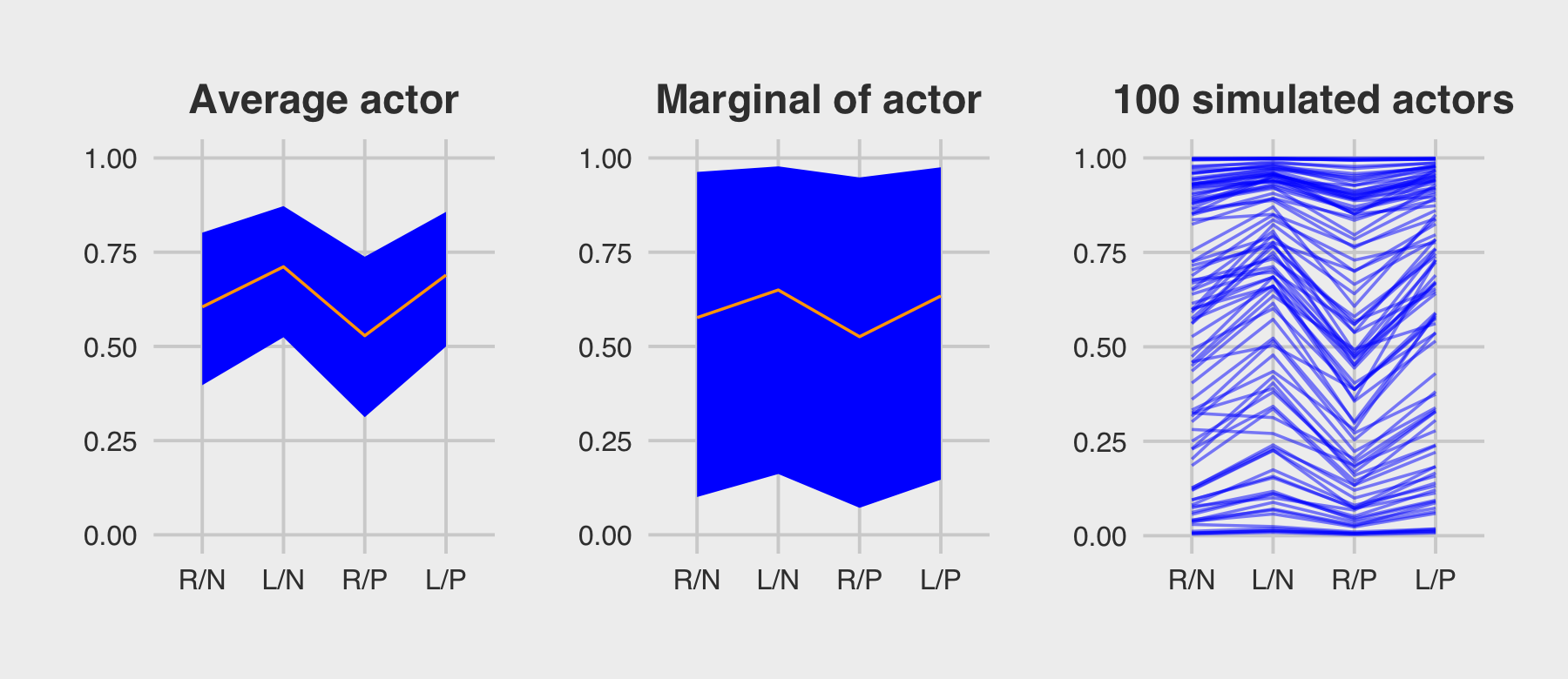Click the "Average actor" plot title
Image resolution: width=1568 pixels, height=679 pixels.
[x=323, y=100]
